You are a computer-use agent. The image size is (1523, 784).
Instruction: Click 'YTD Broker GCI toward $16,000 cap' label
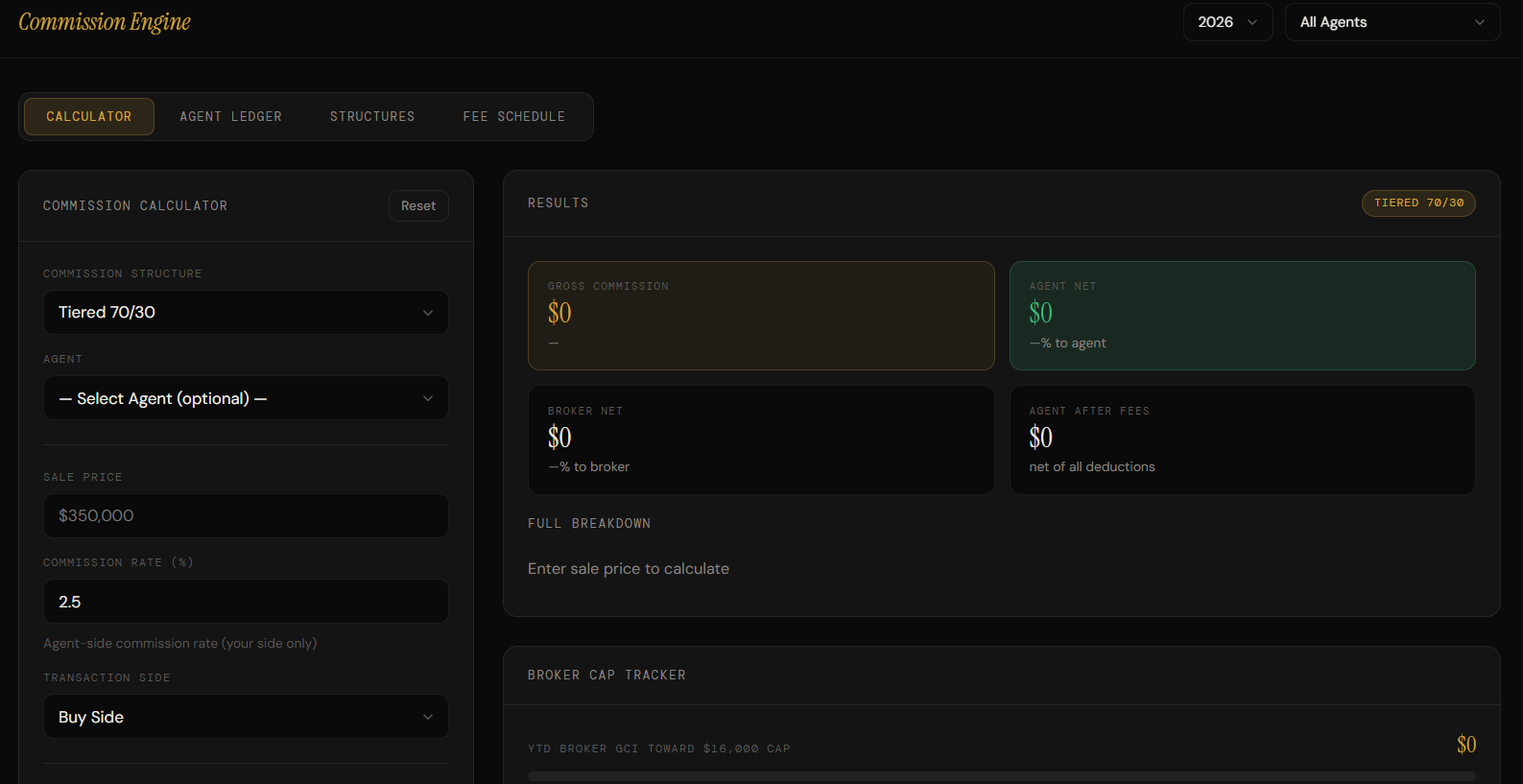point(659,748)
